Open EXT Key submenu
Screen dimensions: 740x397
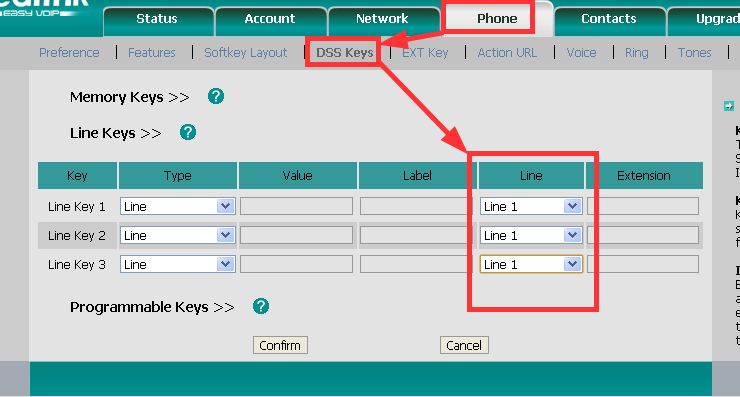tap(426, 52)
